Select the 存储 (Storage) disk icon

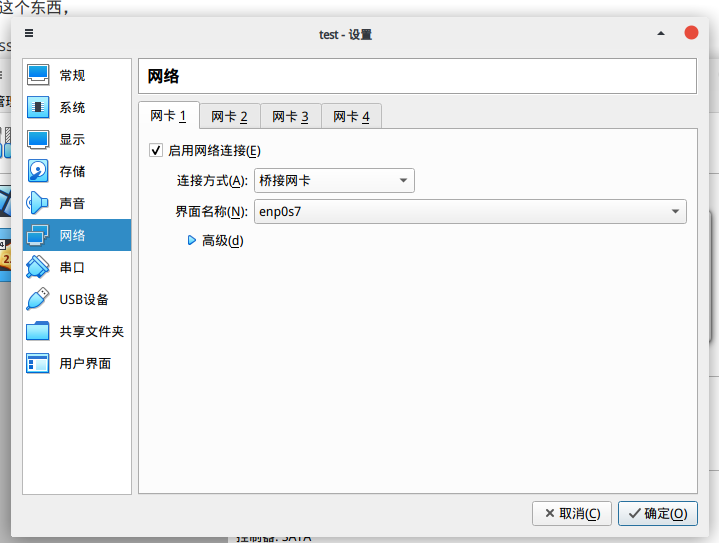(38, 171)
